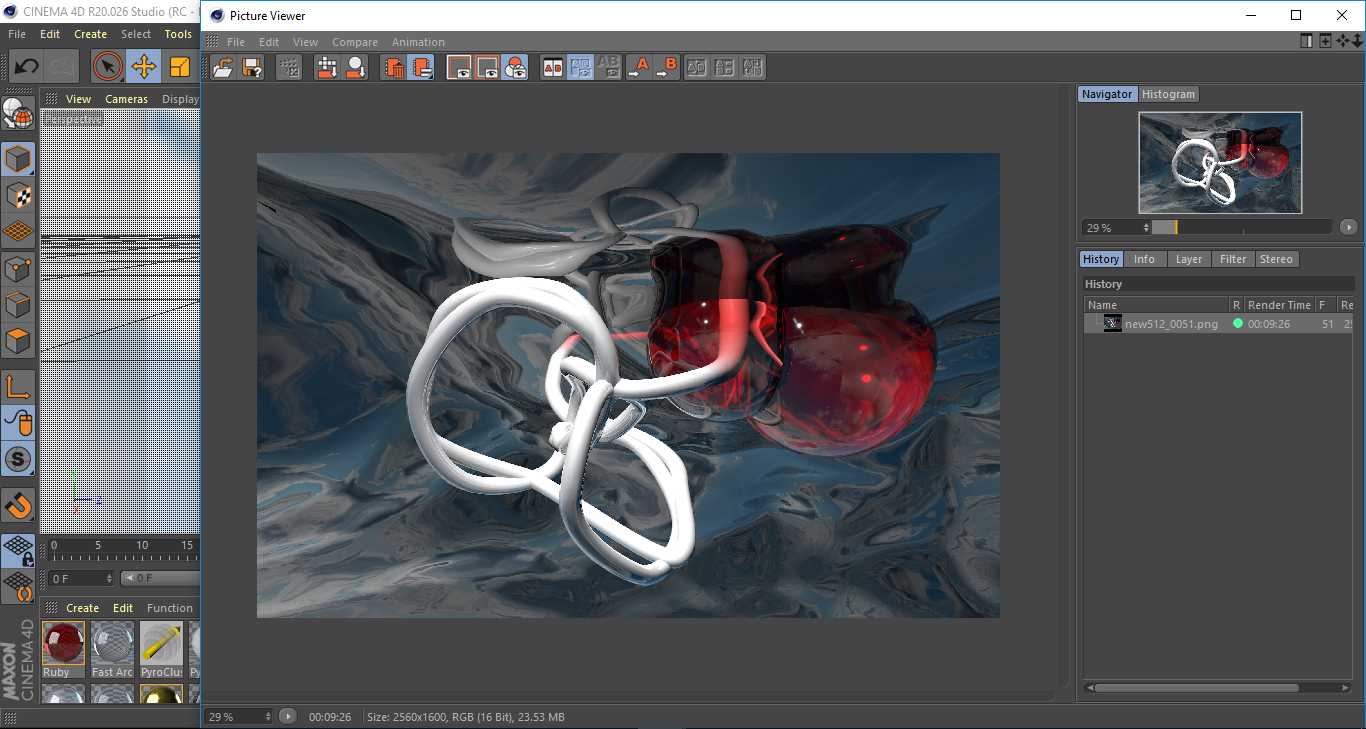Click the greyed AB icon in the compare group
1366x729 pixels.
(x=608, y=67)
